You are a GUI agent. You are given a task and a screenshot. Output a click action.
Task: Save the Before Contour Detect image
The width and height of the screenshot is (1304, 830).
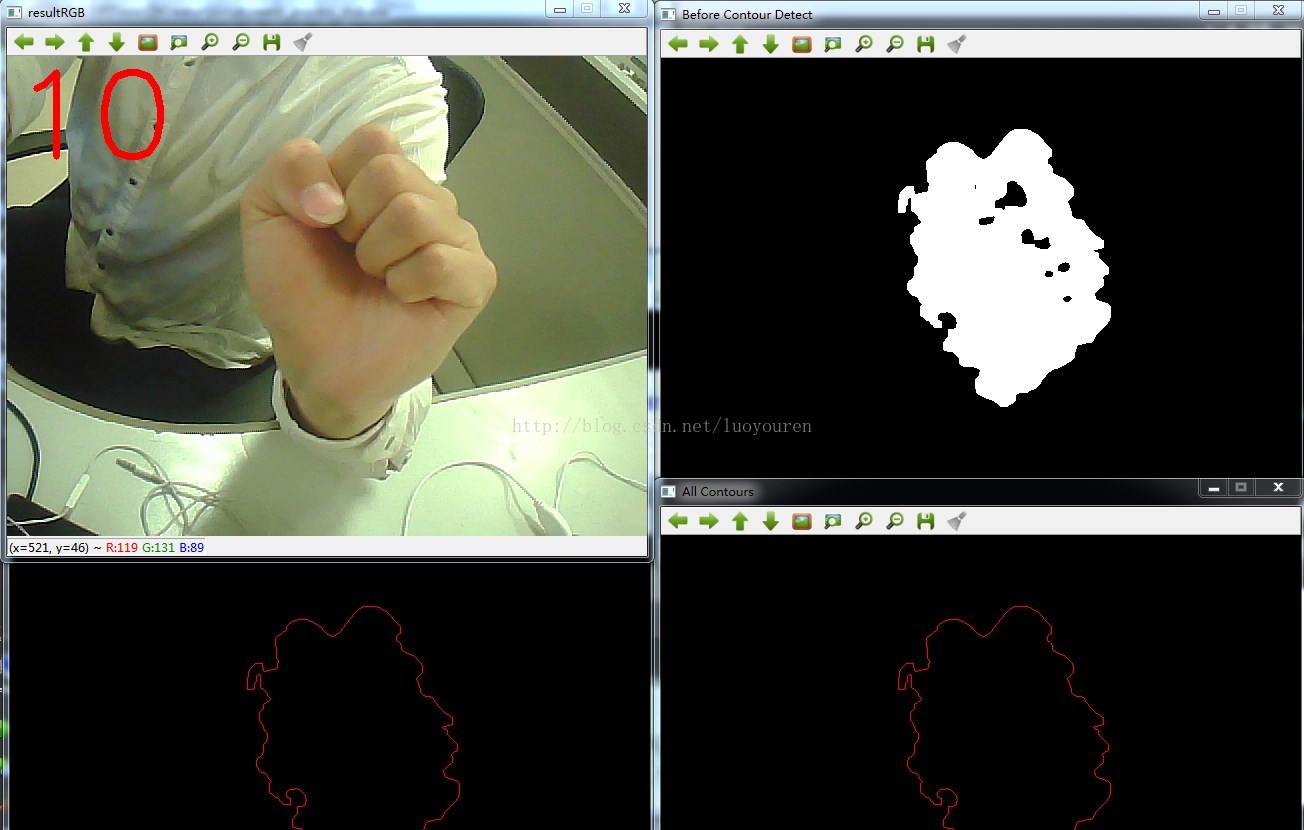pyautogui.click(x=925, y=44)
